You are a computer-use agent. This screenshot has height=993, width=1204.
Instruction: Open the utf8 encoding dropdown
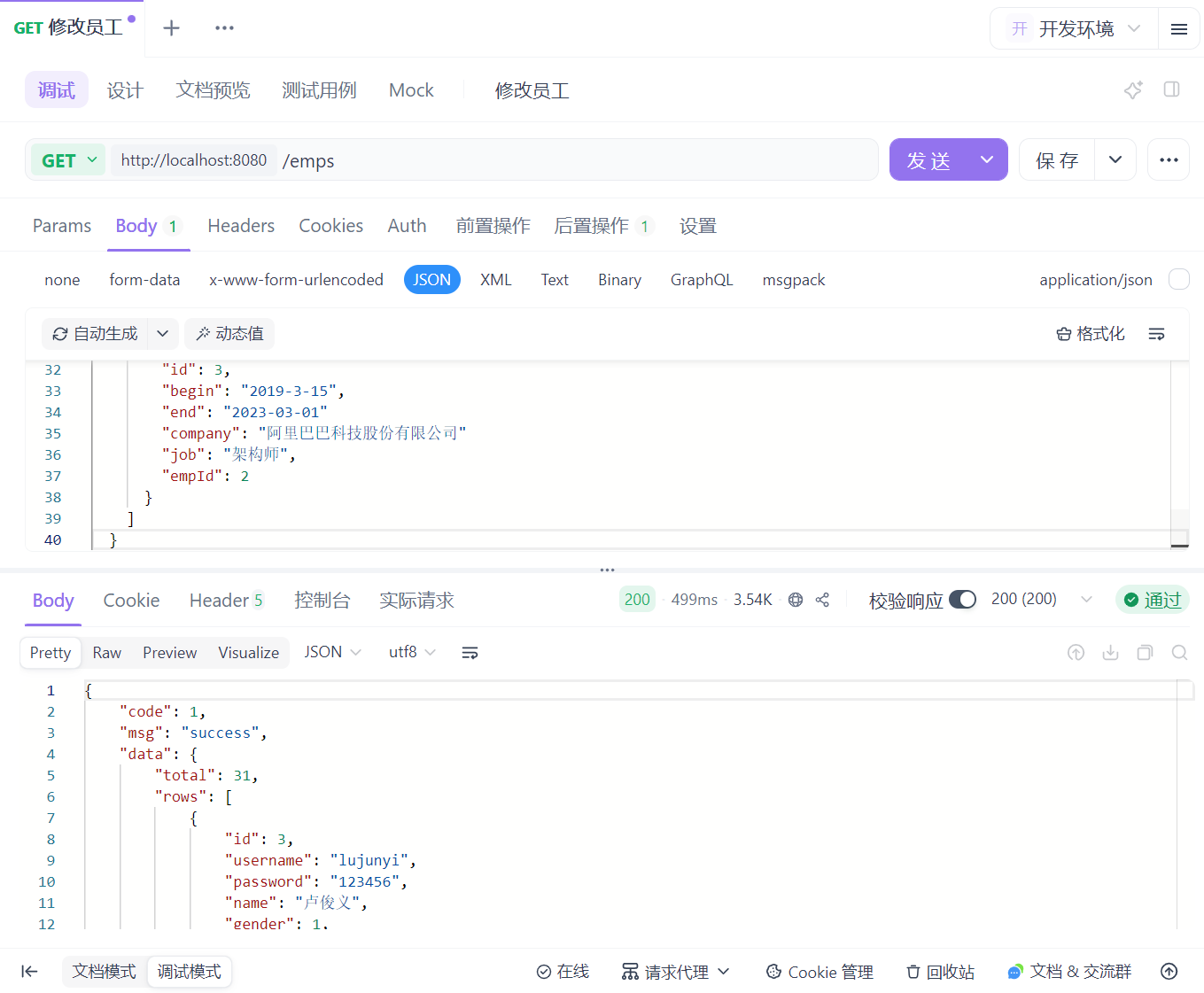(412, 652)
